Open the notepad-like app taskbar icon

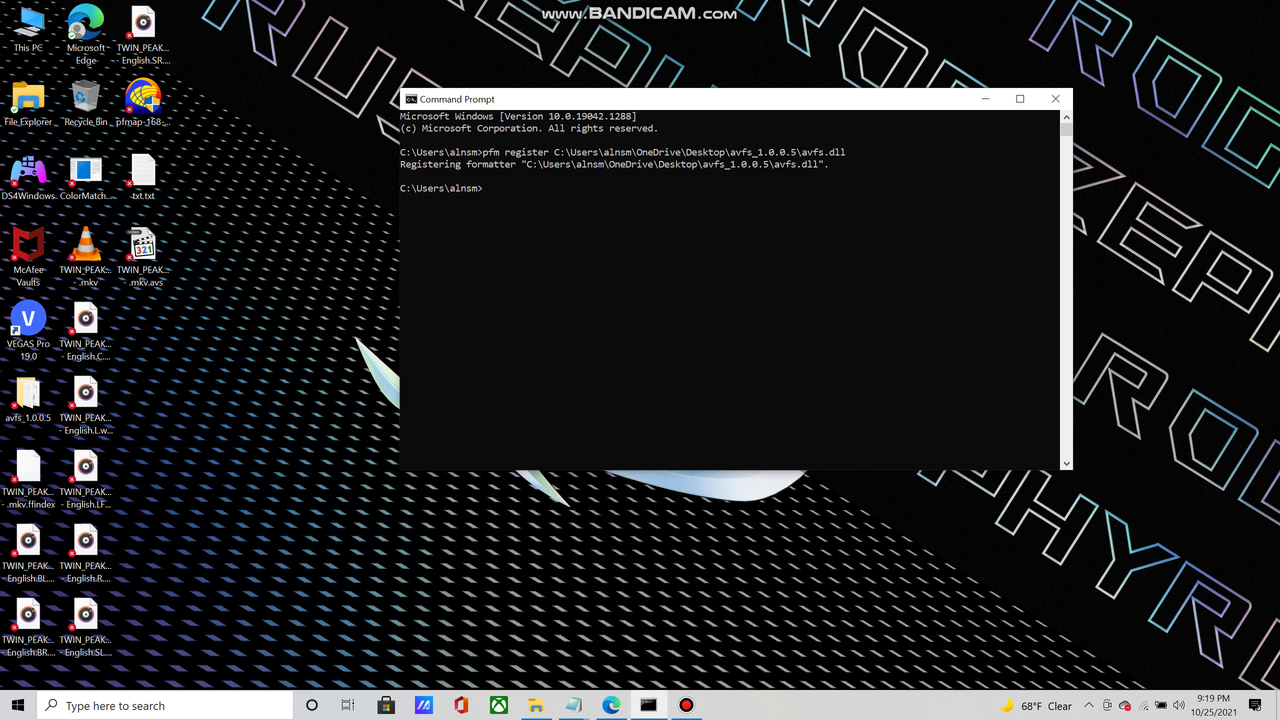573,705
